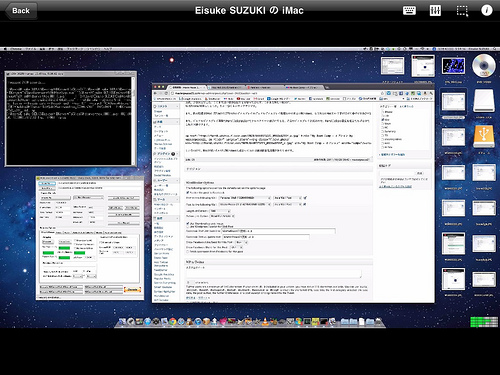Image resolution: width=500 pixels, height=375 pixels.
Task: Go back with Chrome's back arrow
Action: click(x=156, y=94)
